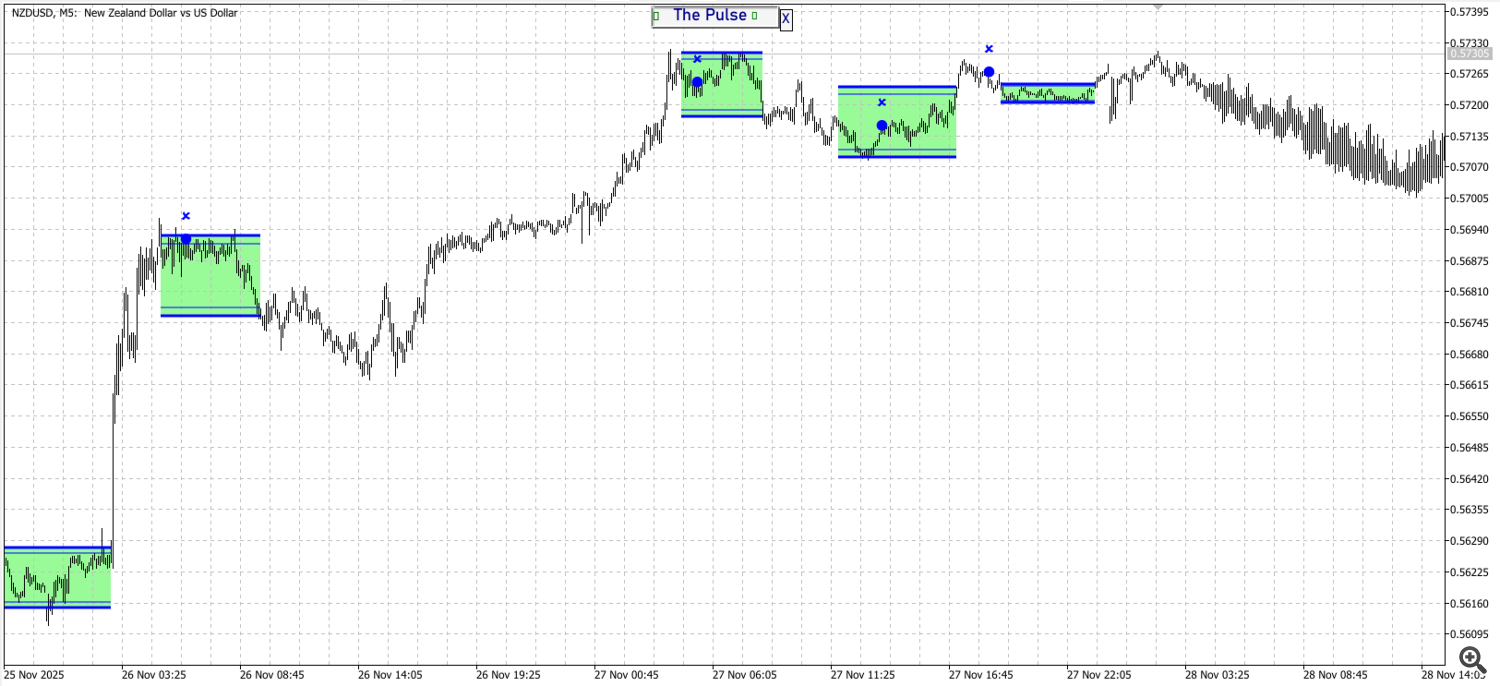The width and height of the screenshot is (1500, 686).
Task: Click the 27 Nov 06:05 date label
Action: coord(745,675)
